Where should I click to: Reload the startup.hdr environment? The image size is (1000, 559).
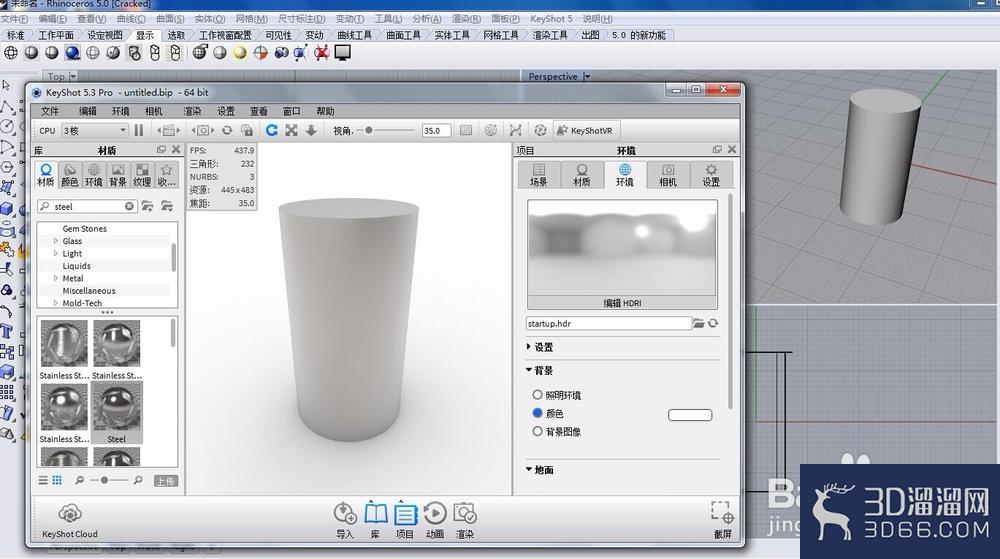tap(713, 323)
